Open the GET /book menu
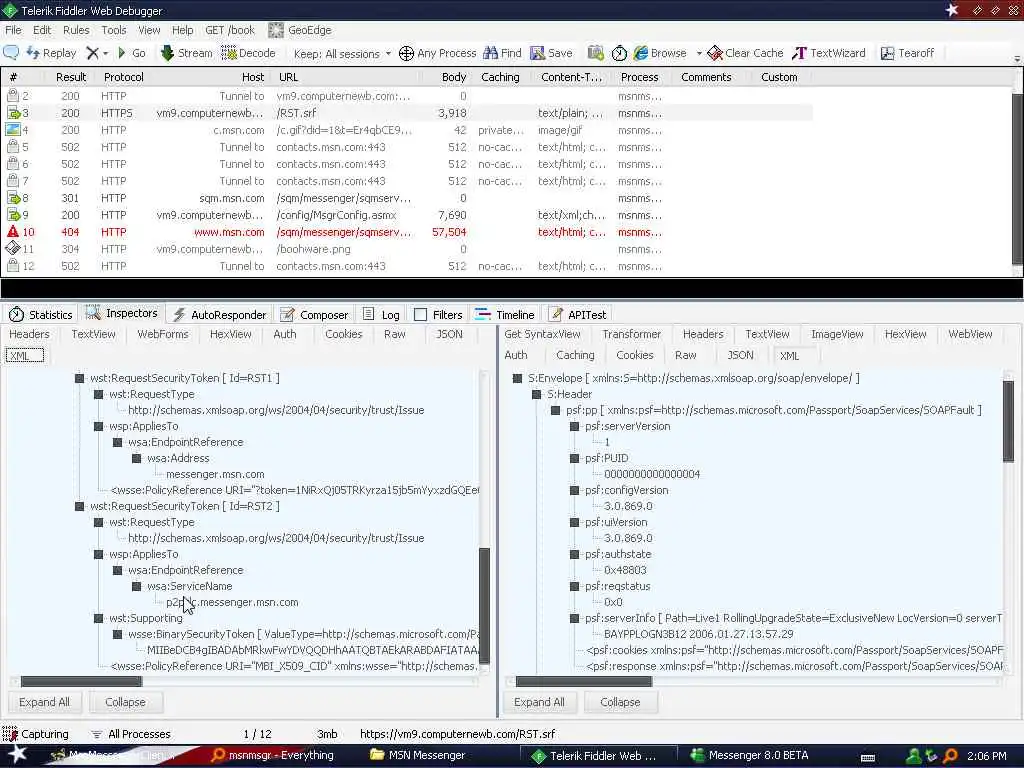The image size is (1024, 768). pos(230,30)
